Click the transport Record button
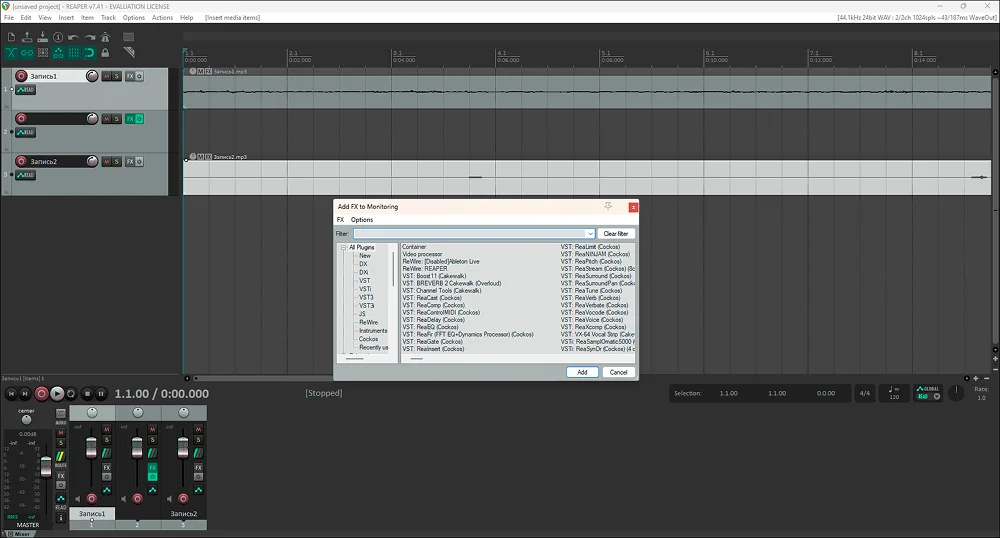 pyautogui.click(x=41, y=394)
